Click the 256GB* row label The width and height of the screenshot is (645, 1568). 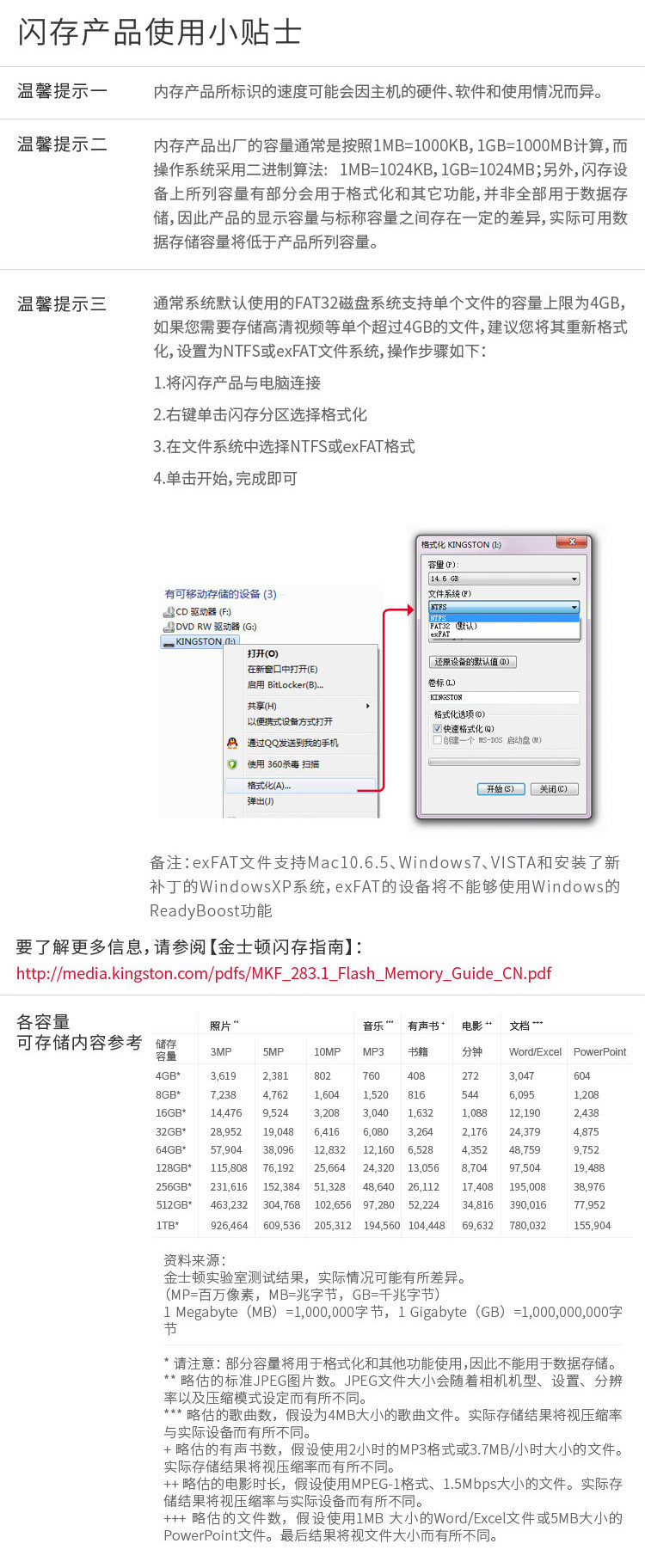[x=174, y=1187]
